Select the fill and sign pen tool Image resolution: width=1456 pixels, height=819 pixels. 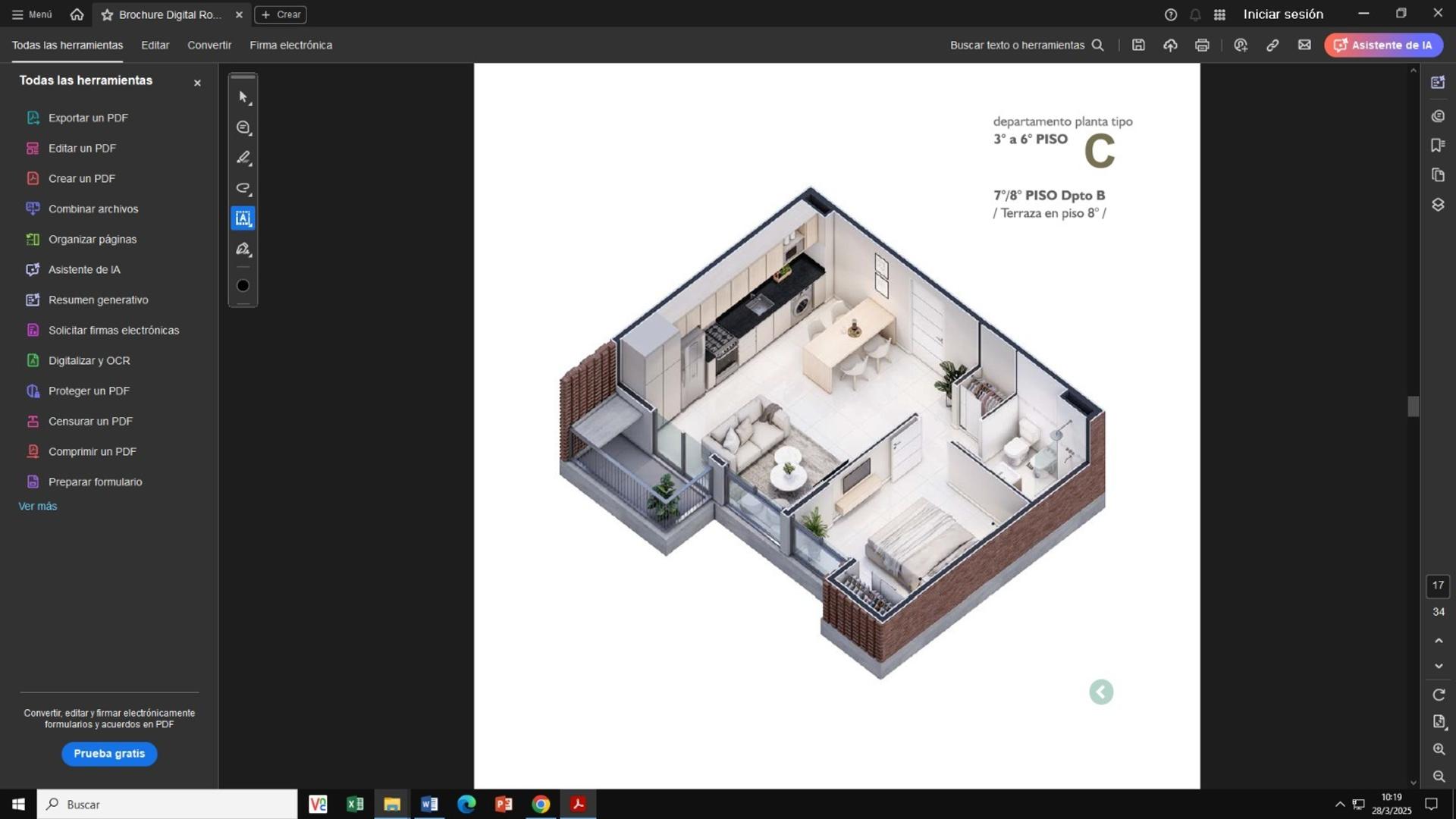click(243, 249)
